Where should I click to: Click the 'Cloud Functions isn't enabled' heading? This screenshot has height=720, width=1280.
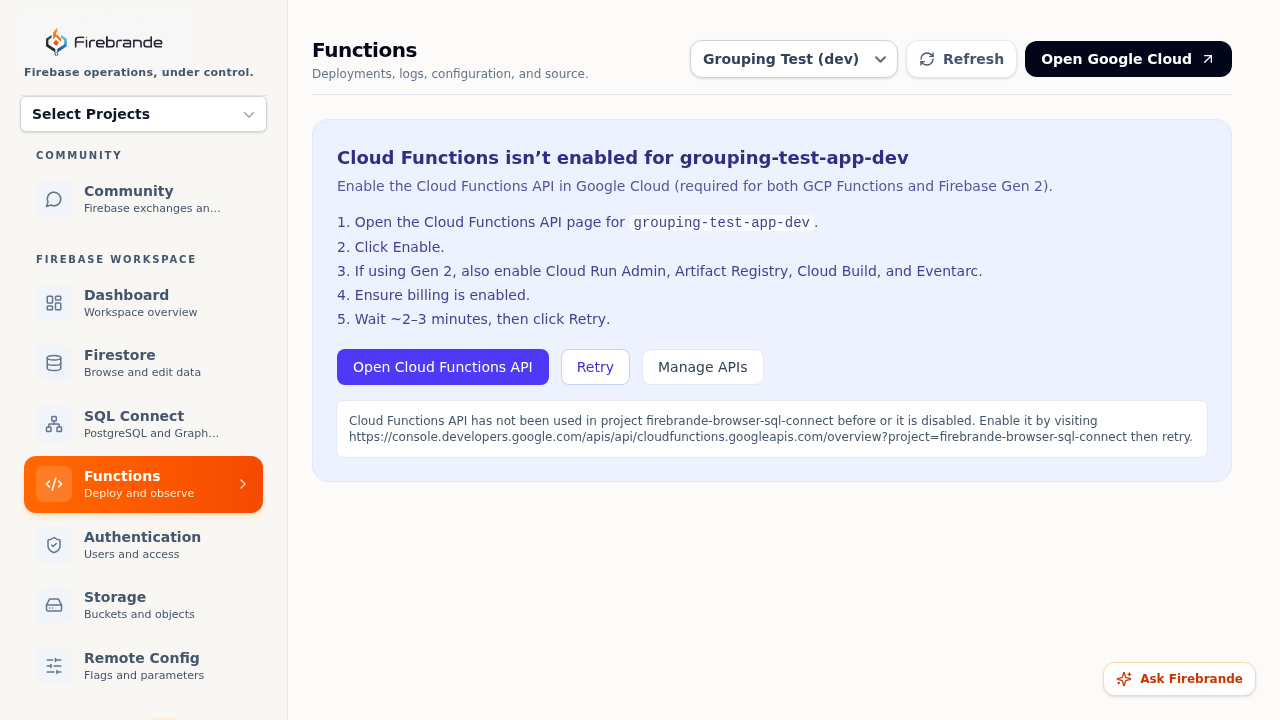622,158
